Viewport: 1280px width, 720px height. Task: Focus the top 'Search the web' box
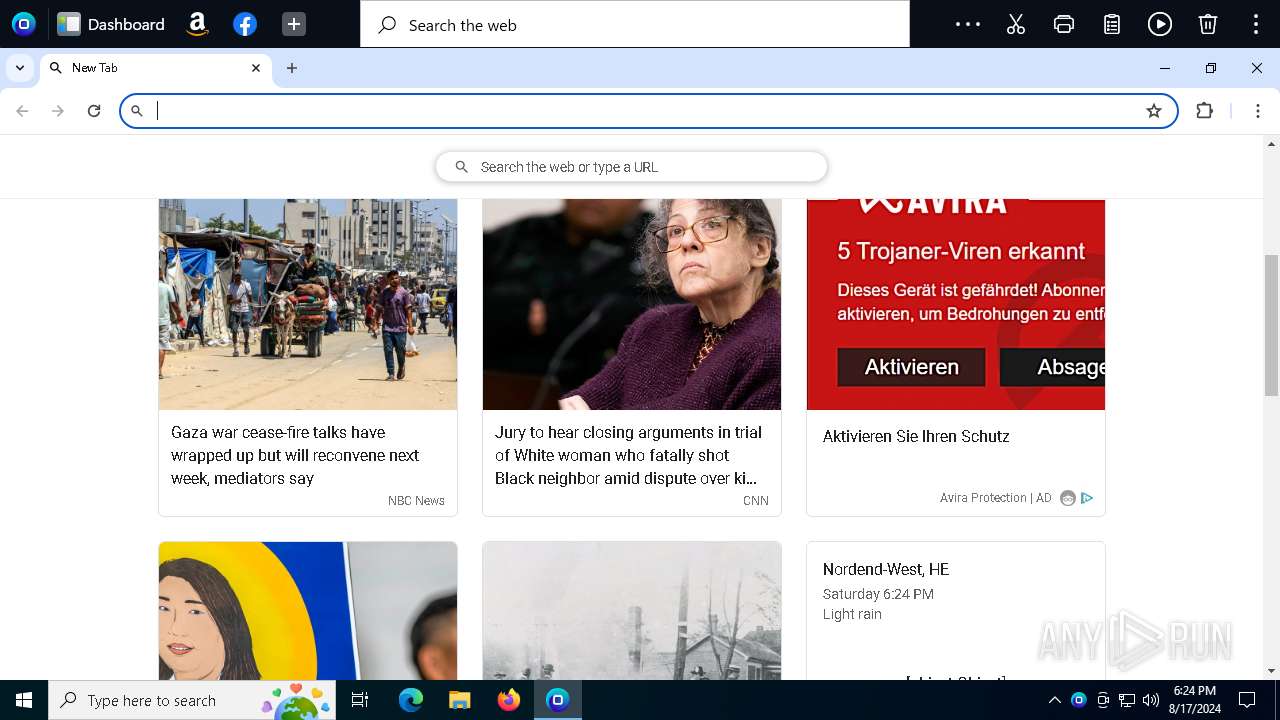click(x=635, y=24)
